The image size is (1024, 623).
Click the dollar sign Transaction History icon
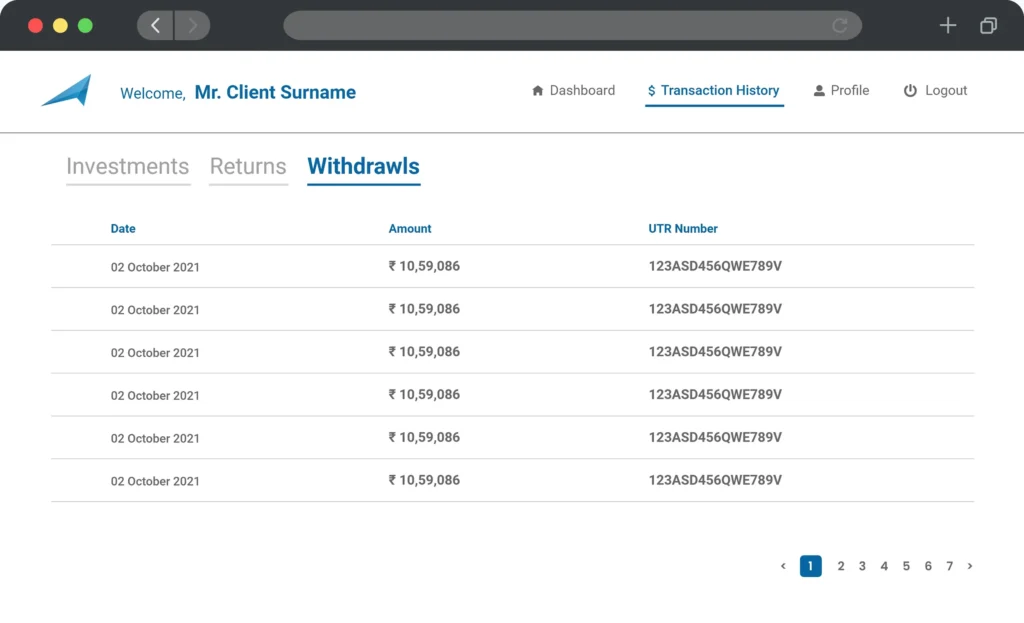click(651, 91)
